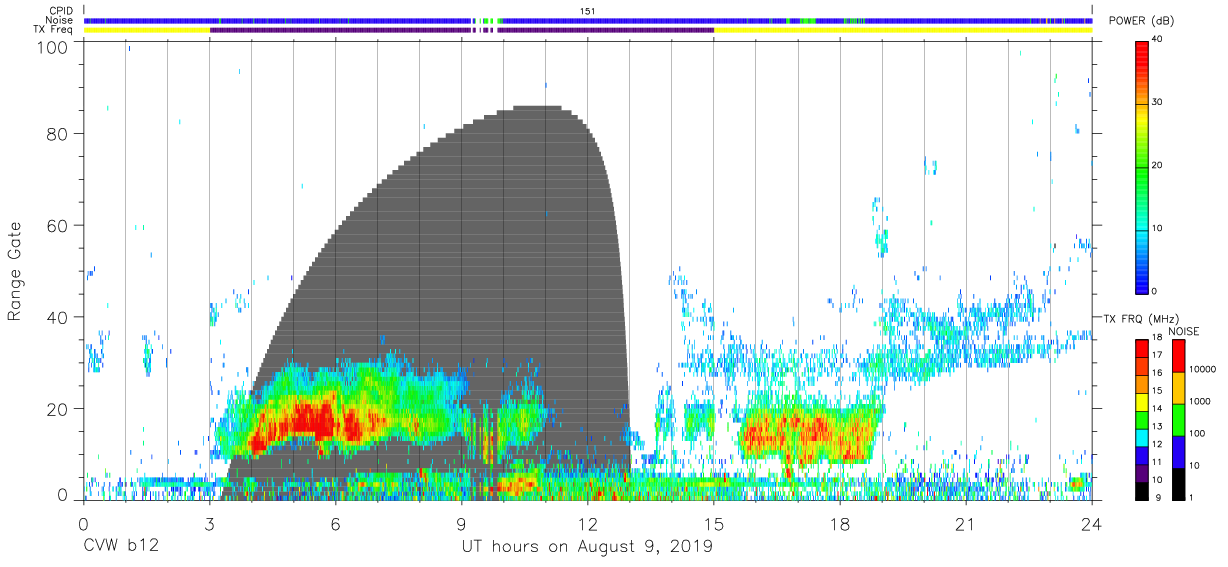This screenshot has height=567, width=1228.
Task: Click the '1000' label on NOISE legend
Action: point(1201,401)
